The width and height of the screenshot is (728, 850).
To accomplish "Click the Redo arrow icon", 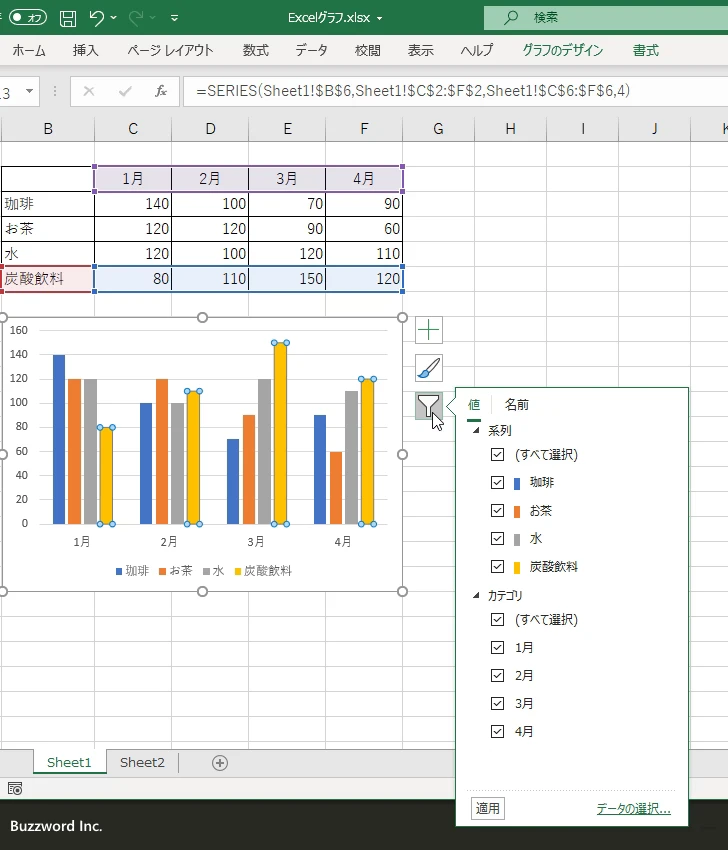I will (x=136, y=18).
